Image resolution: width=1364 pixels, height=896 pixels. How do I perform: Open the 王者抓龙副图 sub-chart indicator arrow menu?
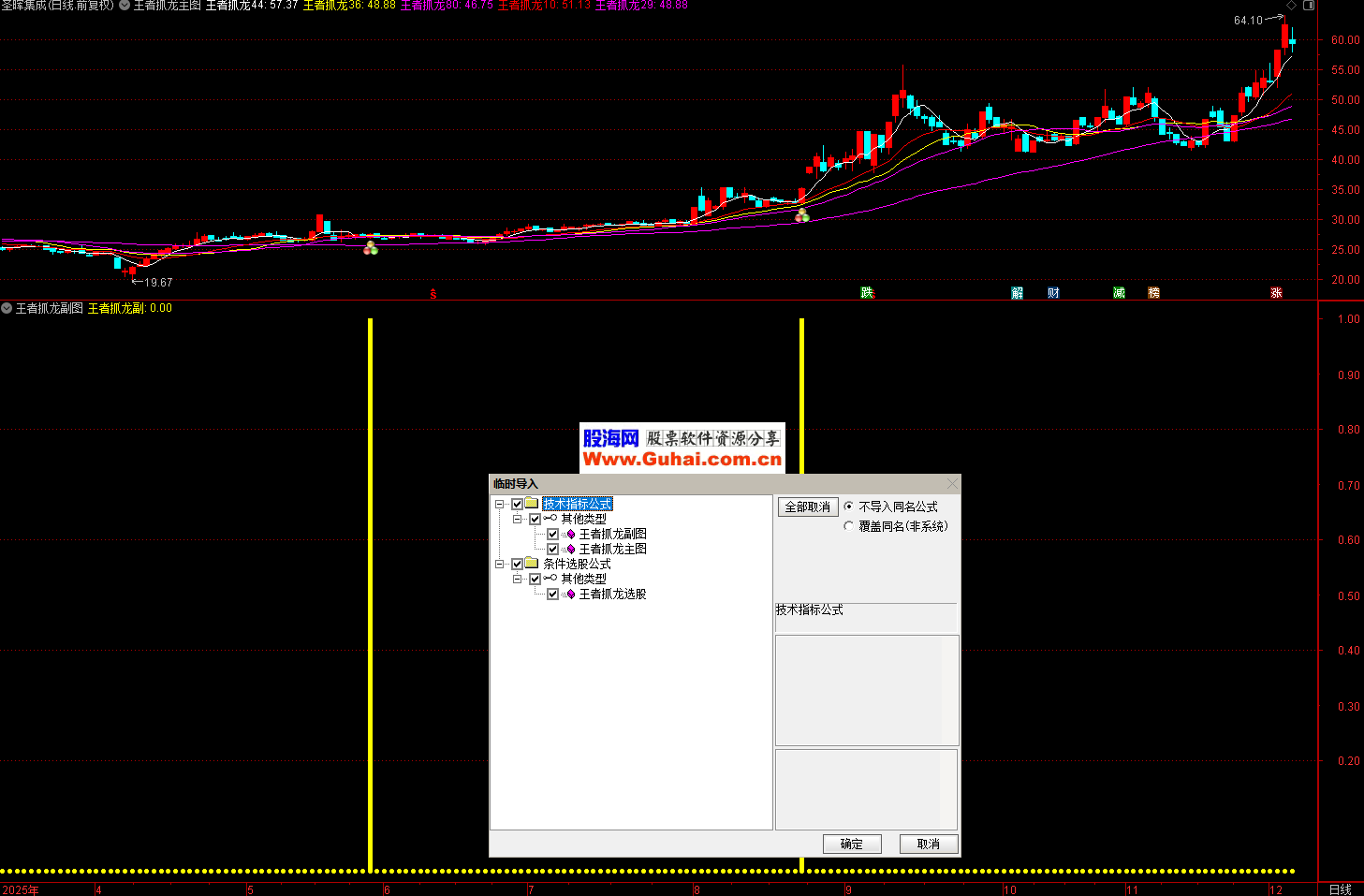[7, 308]
